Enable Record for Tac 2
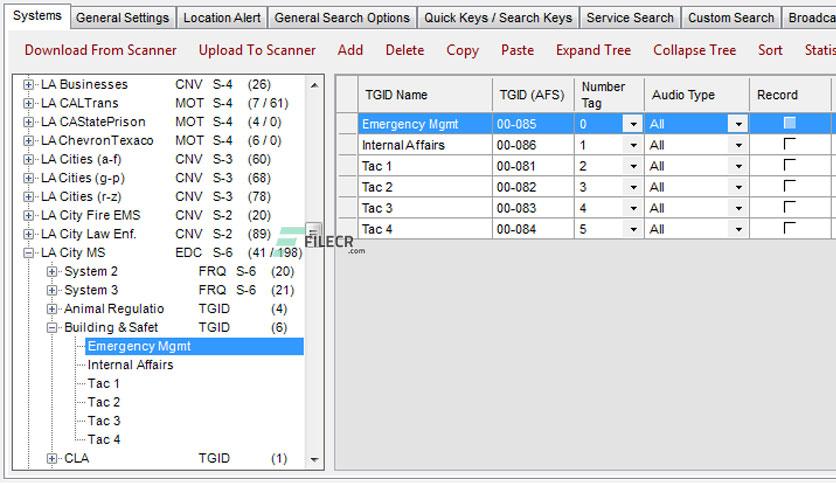This screenshot has width=836, height=484. click(790, 186)
